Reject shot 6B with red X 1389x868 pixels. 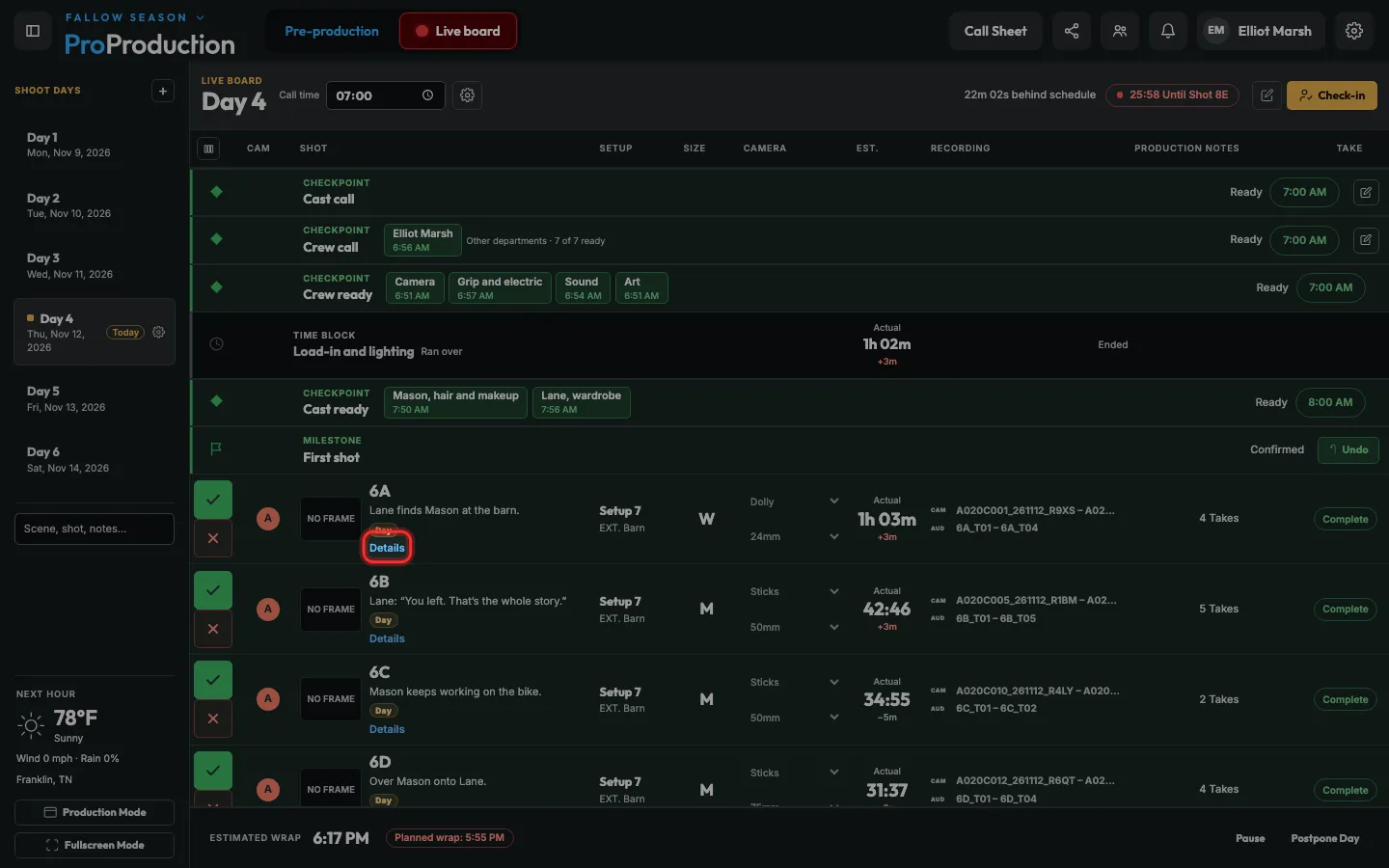click(x=213, y=629)
